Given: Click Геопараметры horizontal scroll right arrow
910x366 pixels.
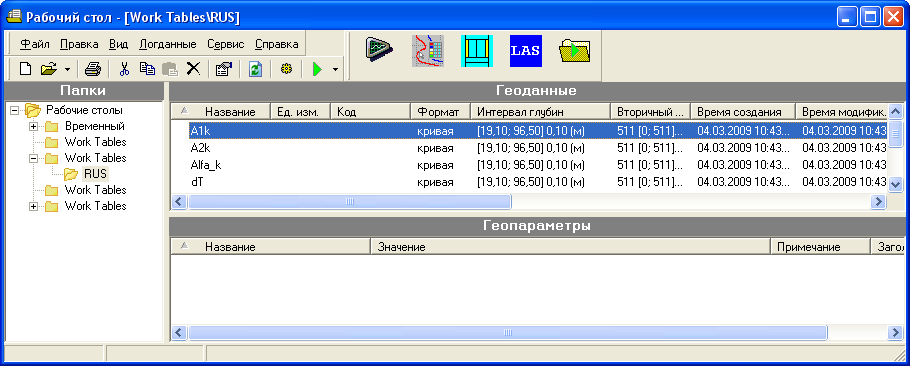Looking at the screenshot, I should point(895,332).
